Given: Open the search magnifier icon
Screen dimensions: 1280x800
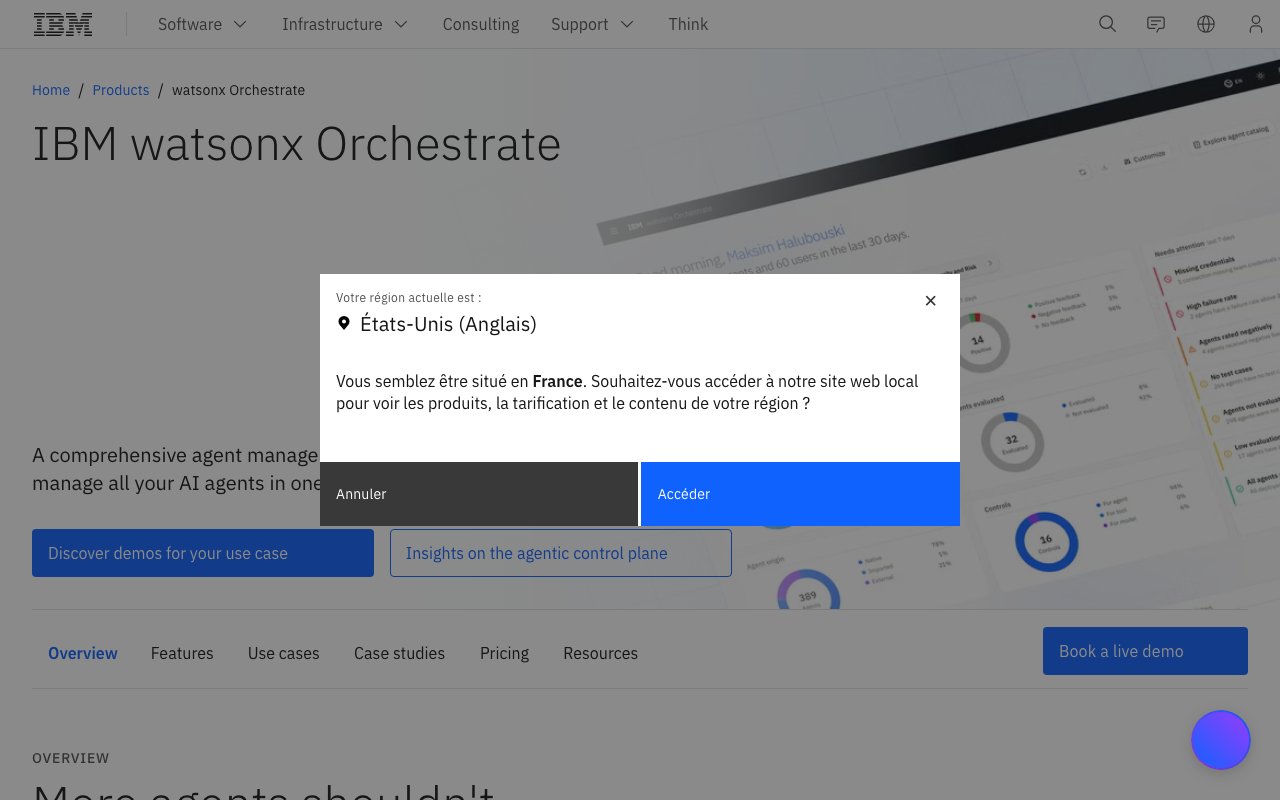Looking at the screenshot, I should point(1107,24).
